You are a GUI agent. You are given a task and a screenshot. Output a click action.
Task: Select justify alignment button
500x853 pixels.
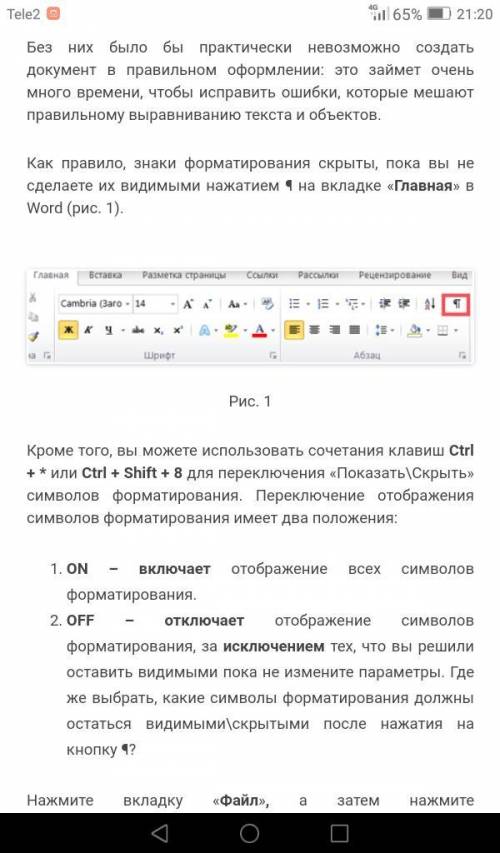(x=354, y=330)
